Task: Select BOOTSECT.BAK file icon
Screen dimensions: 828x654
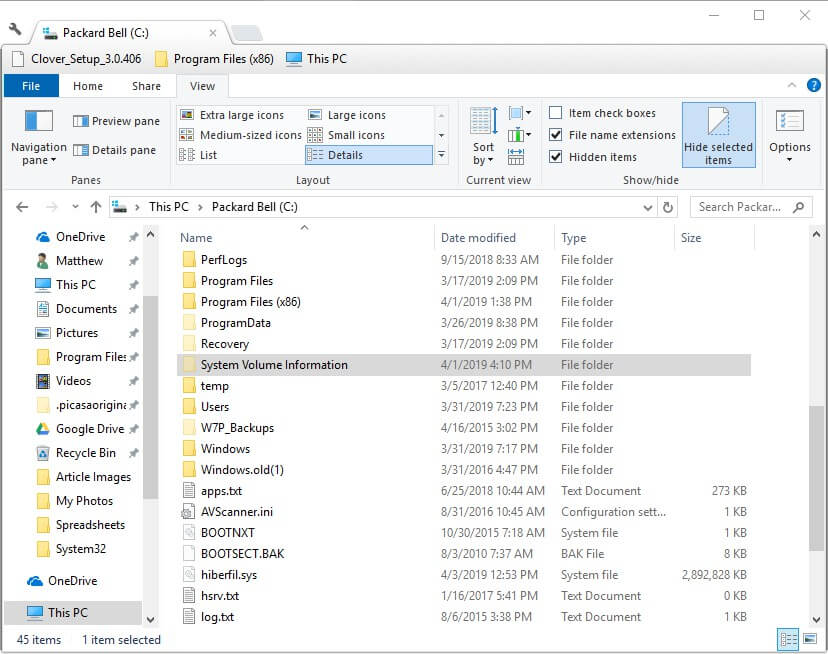Action: point(189,554)
